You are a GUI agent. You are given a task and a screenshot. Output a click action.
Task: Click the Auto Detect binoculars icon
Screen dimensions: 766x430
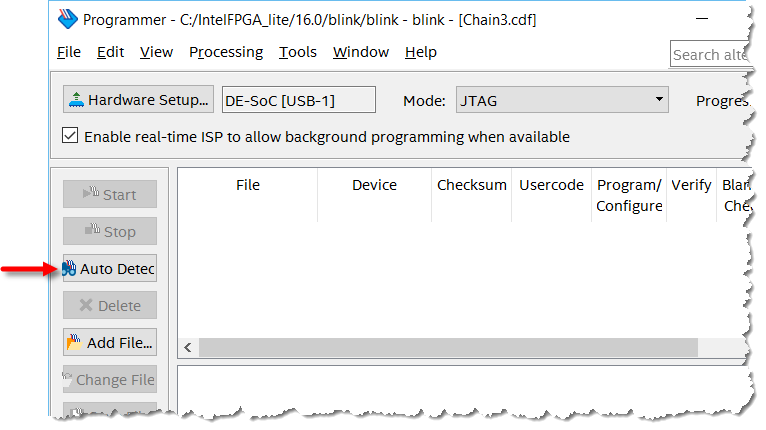click(69, 269)
